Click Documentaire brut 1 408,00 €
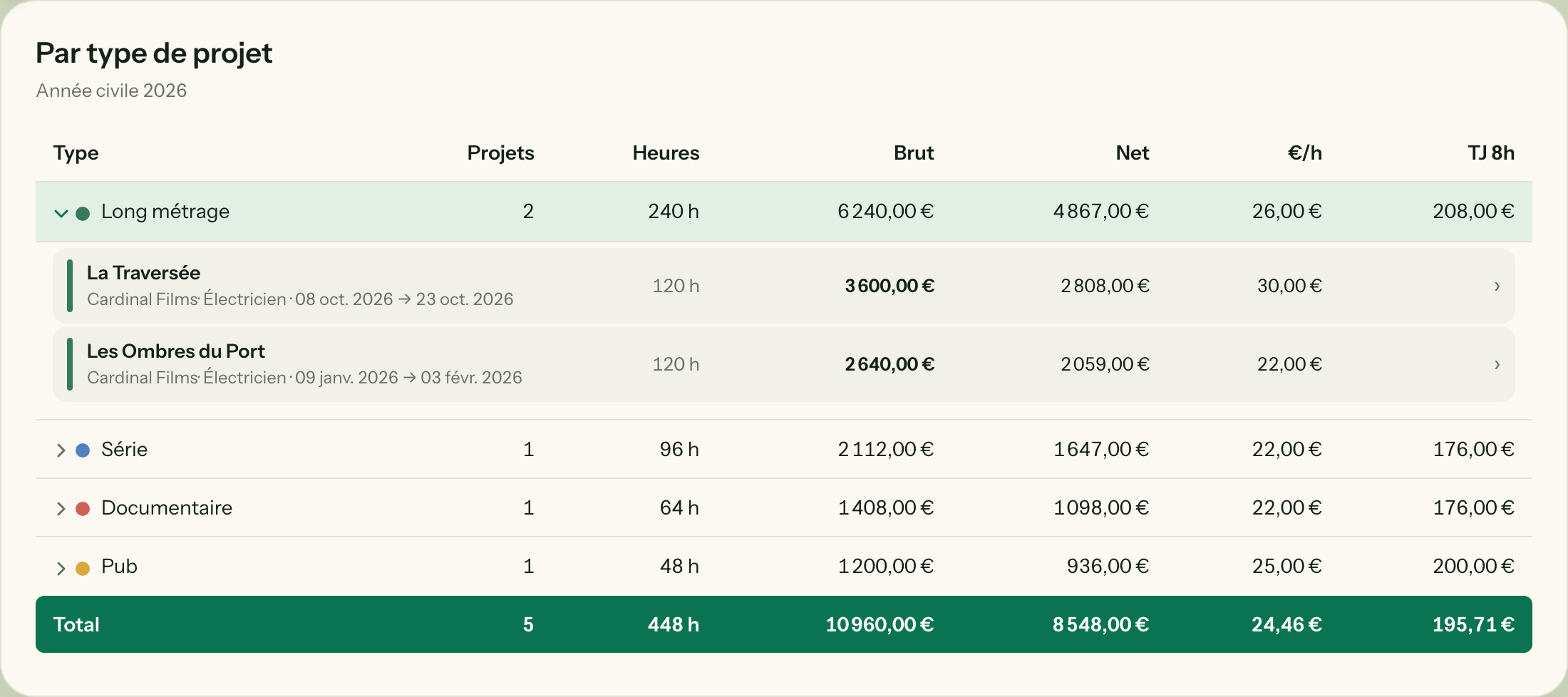1568x697 pixels. point(885,507)
